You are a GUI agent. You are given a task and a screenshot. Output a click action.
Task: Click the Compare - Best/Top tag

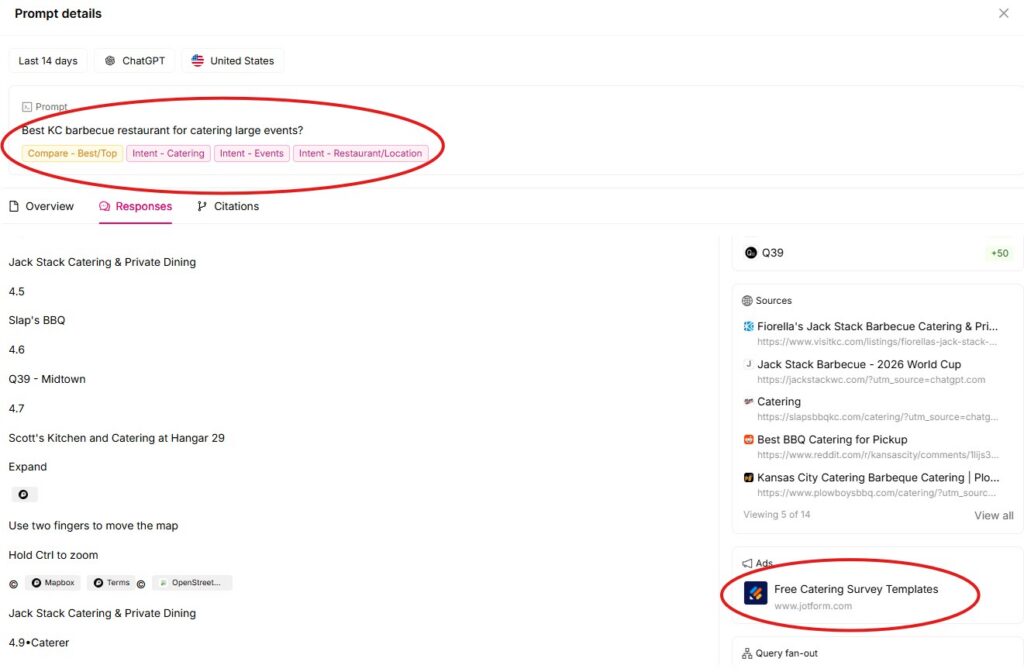[72, 153]
